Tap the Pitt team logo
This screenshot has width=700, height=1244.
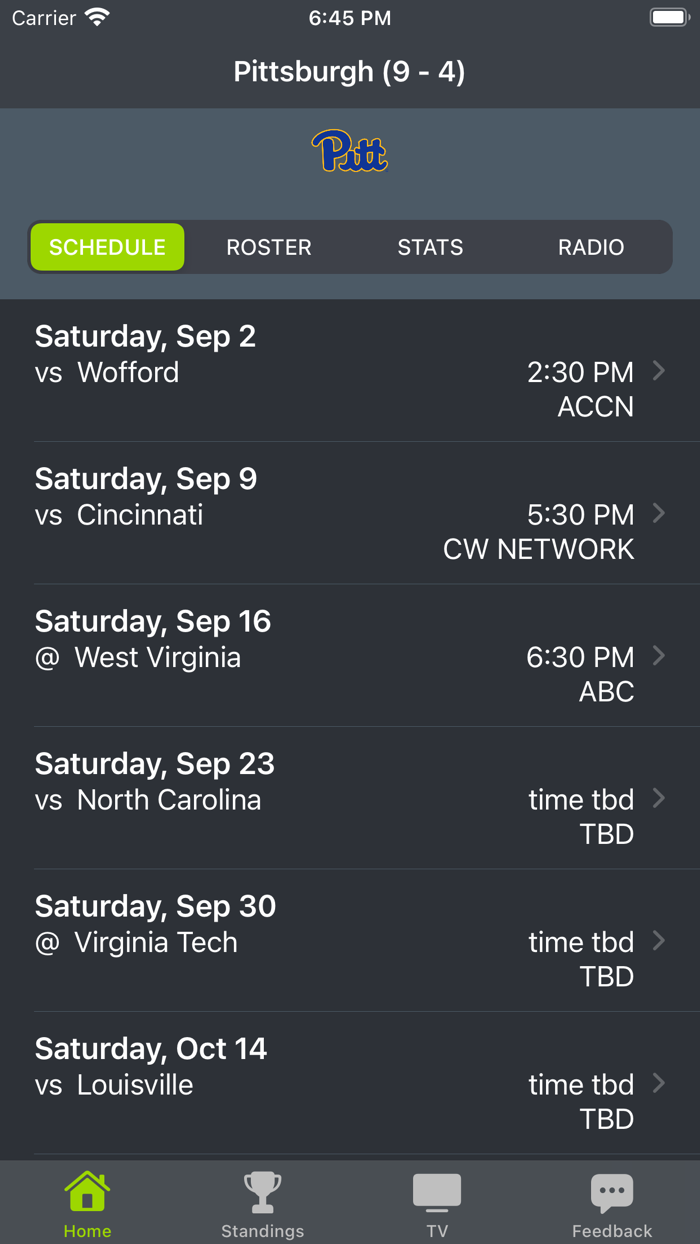pos(349,152)
